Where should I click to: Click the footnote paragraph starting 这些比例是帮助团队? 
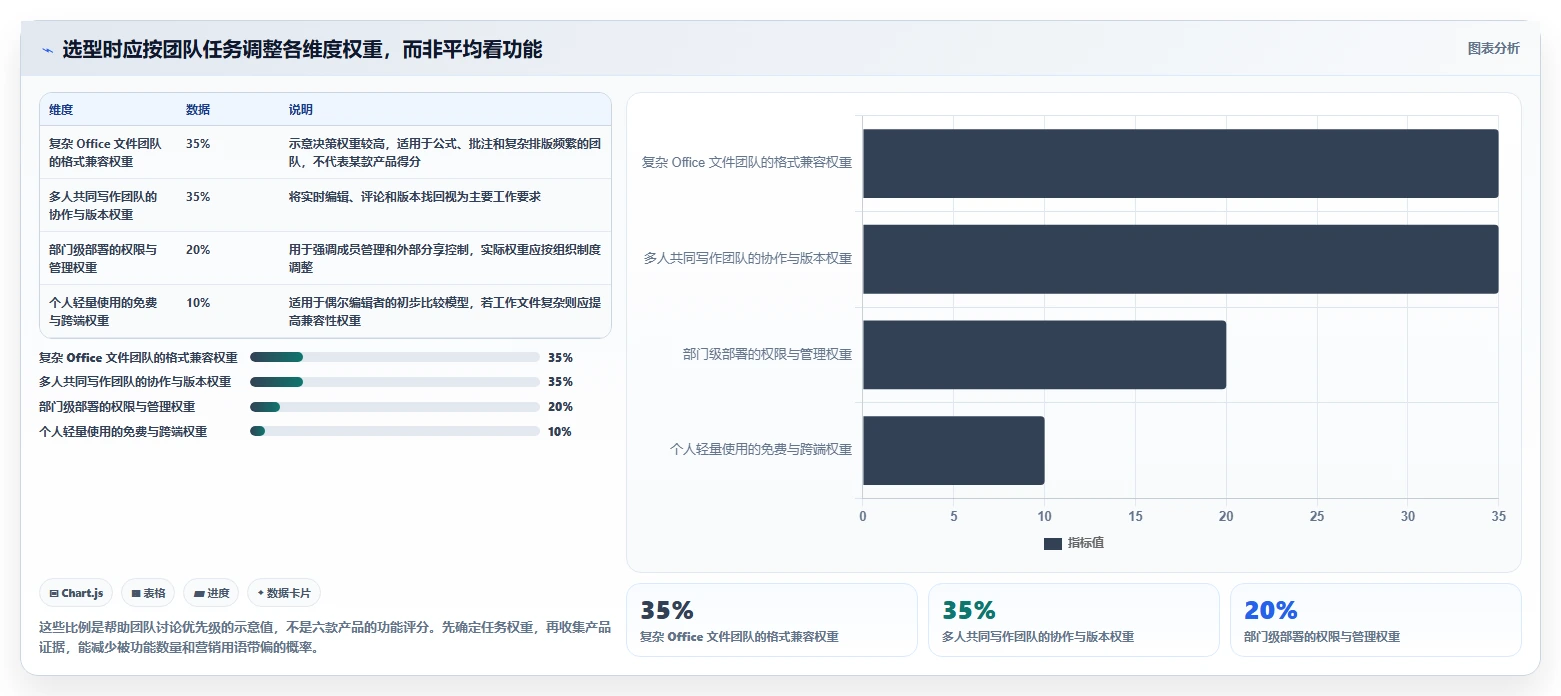coord(325,637)
